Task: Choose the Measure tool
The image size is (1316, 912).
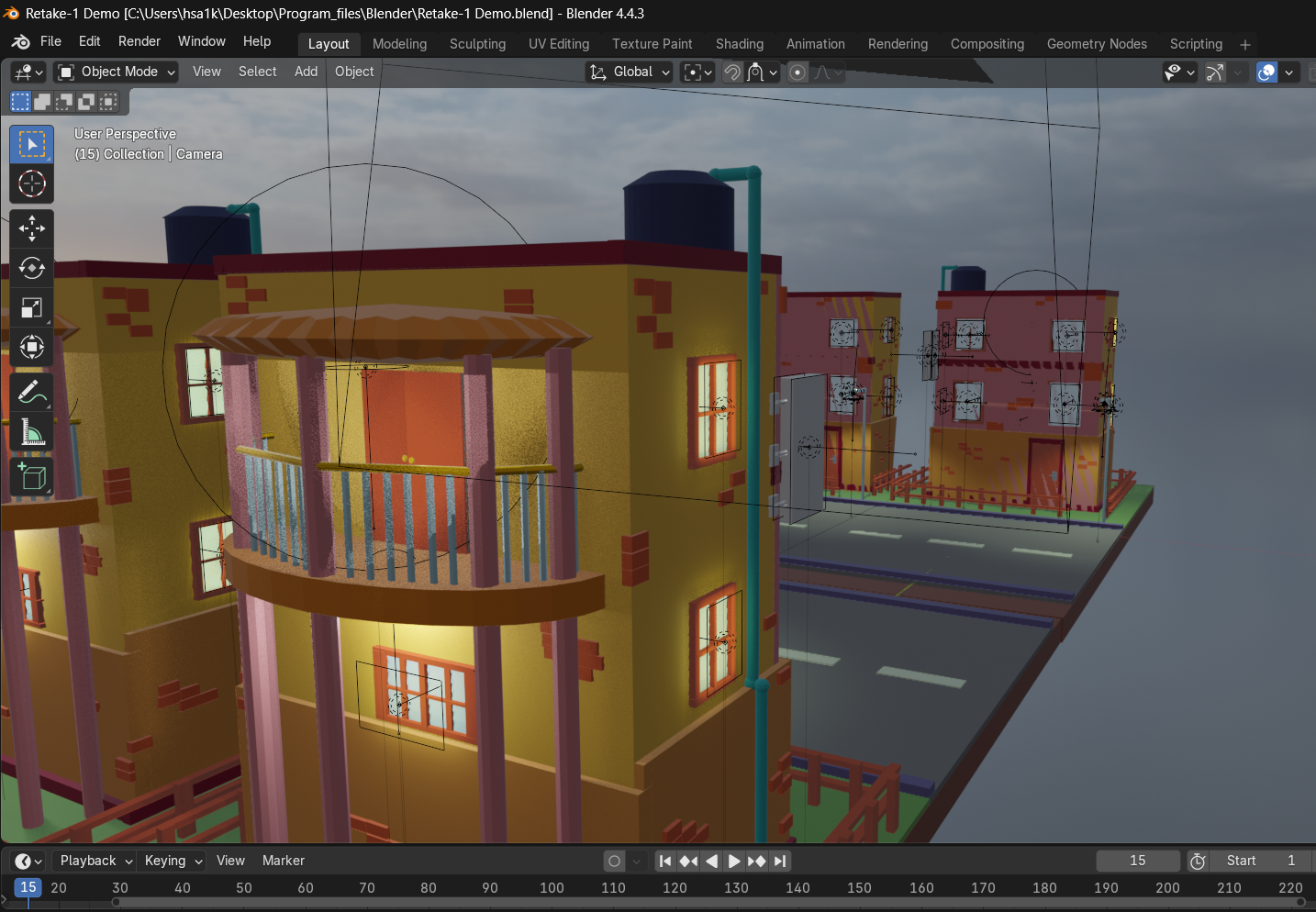Action: (32, 432)
